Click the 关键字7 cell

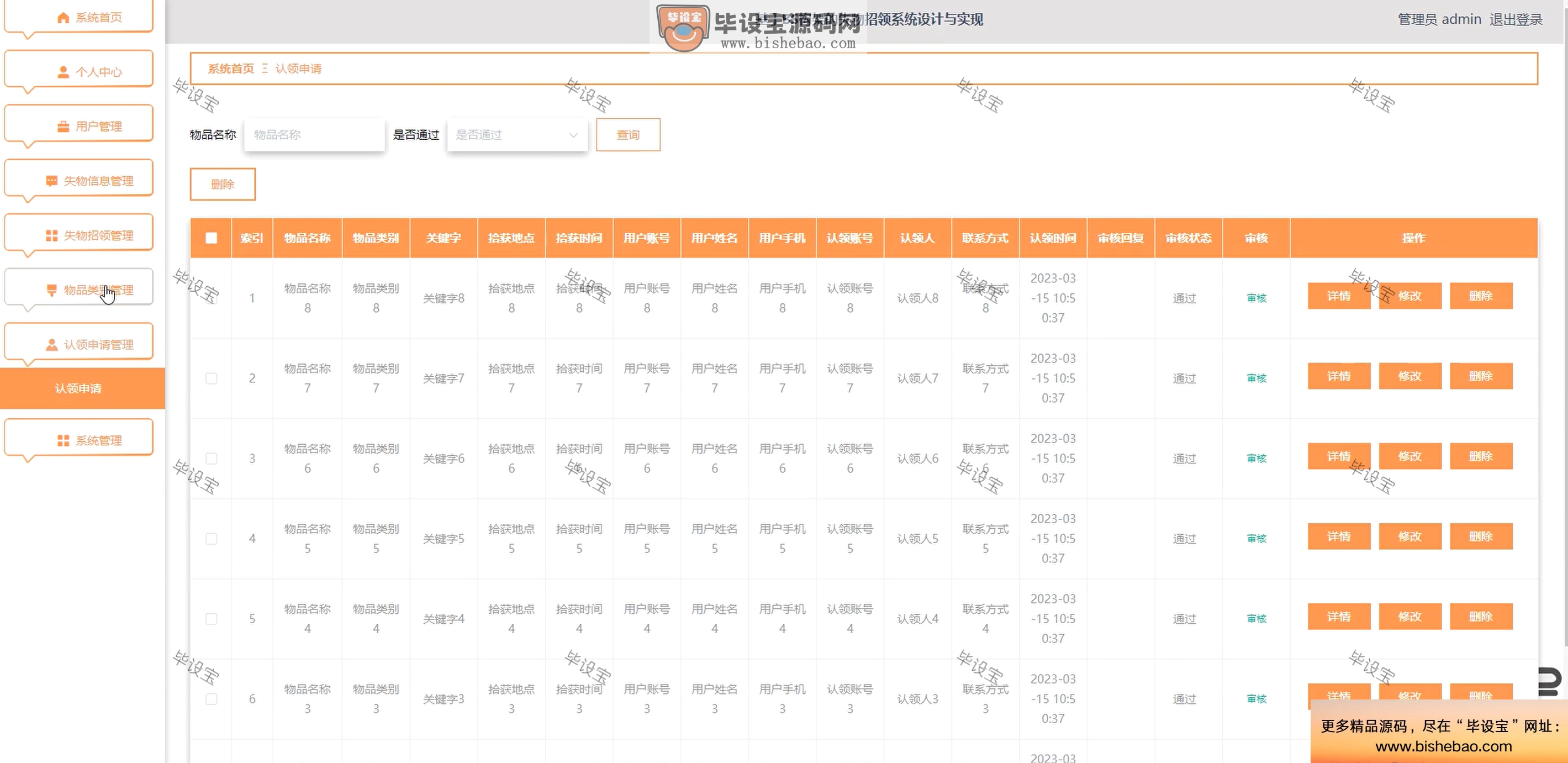[x=444, y=379]
